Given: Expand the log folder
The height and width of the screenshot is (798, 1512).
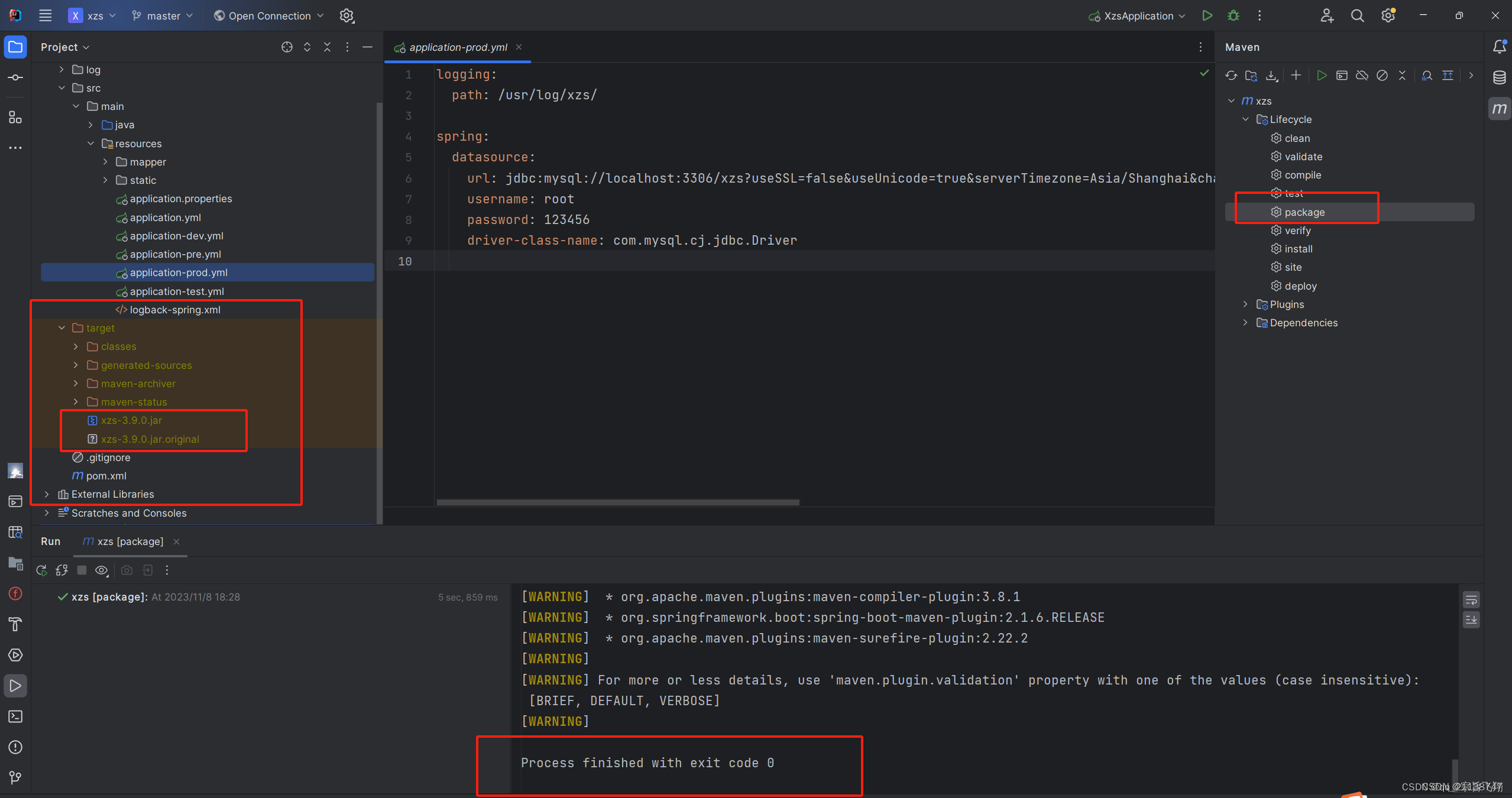Looking at the screenshot, I should [61, 70].
